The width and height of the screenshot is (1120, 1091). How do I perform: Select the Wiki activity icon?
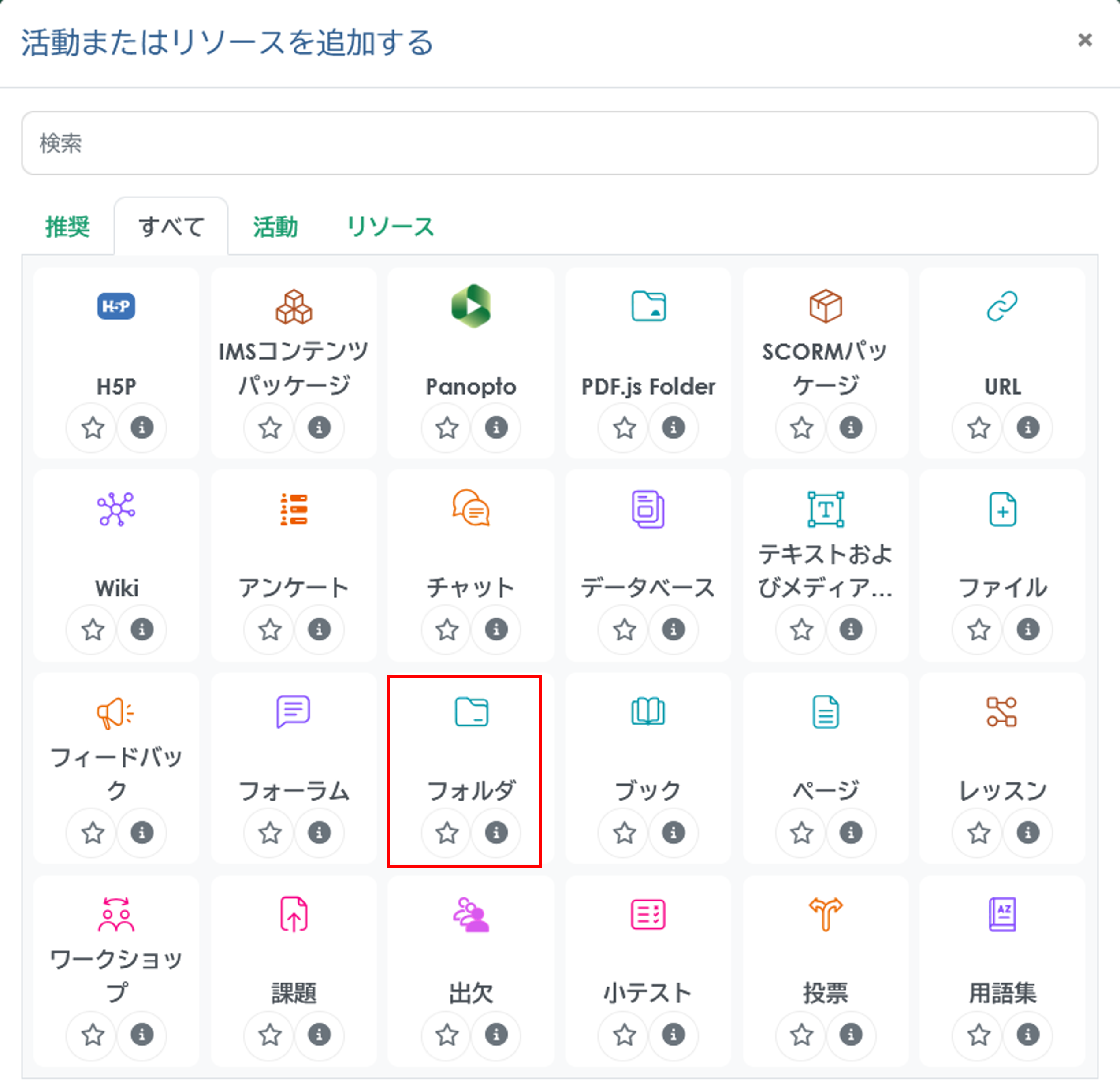click(116, 509)
